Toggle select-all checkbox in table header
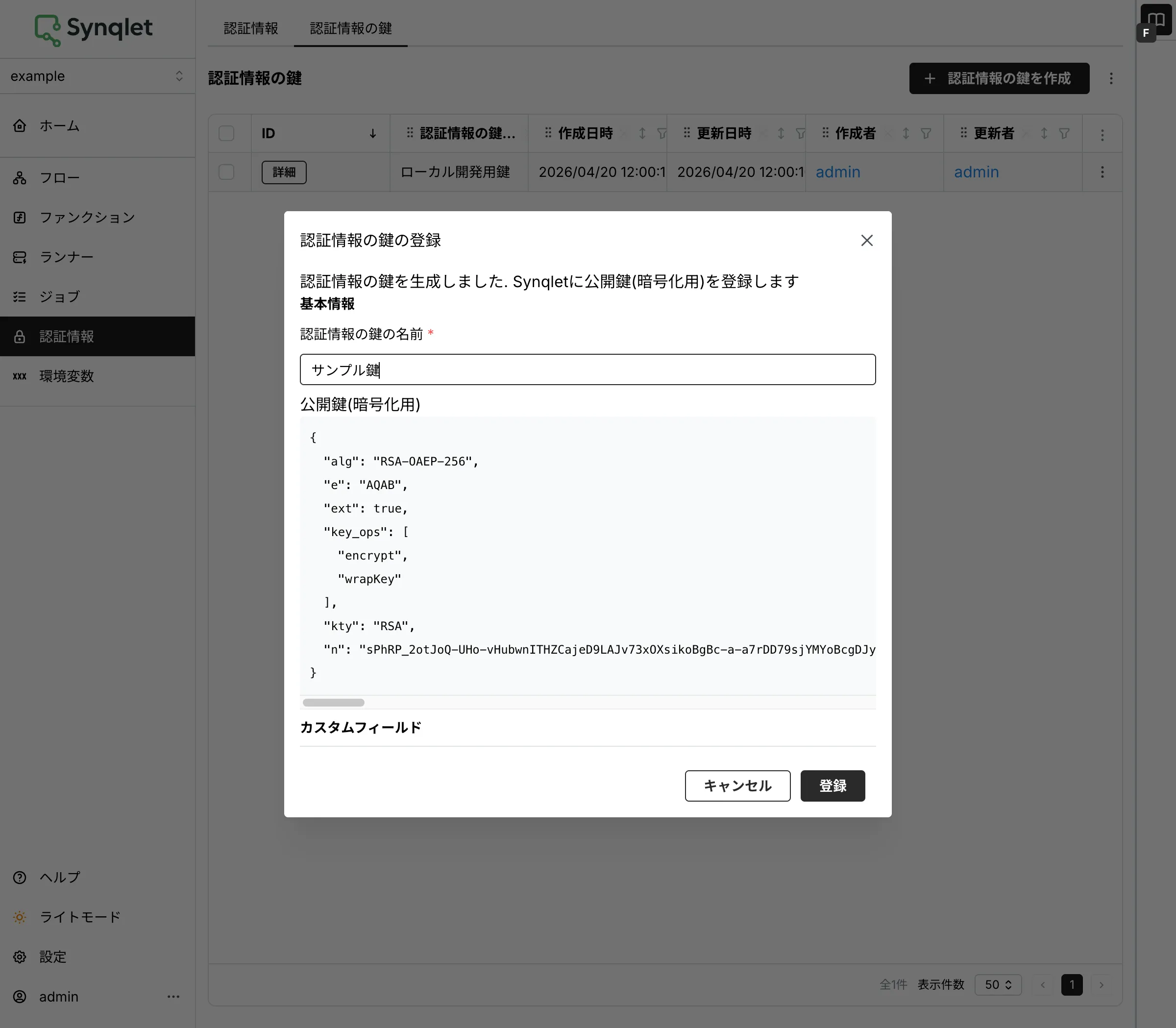 tap(226, 133)
